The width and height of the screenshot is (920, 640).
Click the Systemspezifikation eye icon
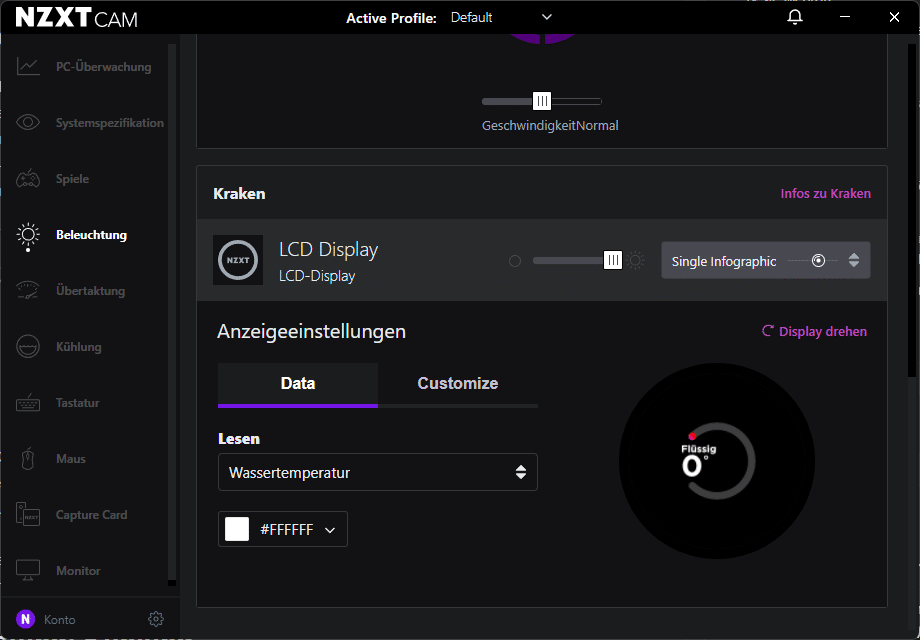[x=28, y=123]
